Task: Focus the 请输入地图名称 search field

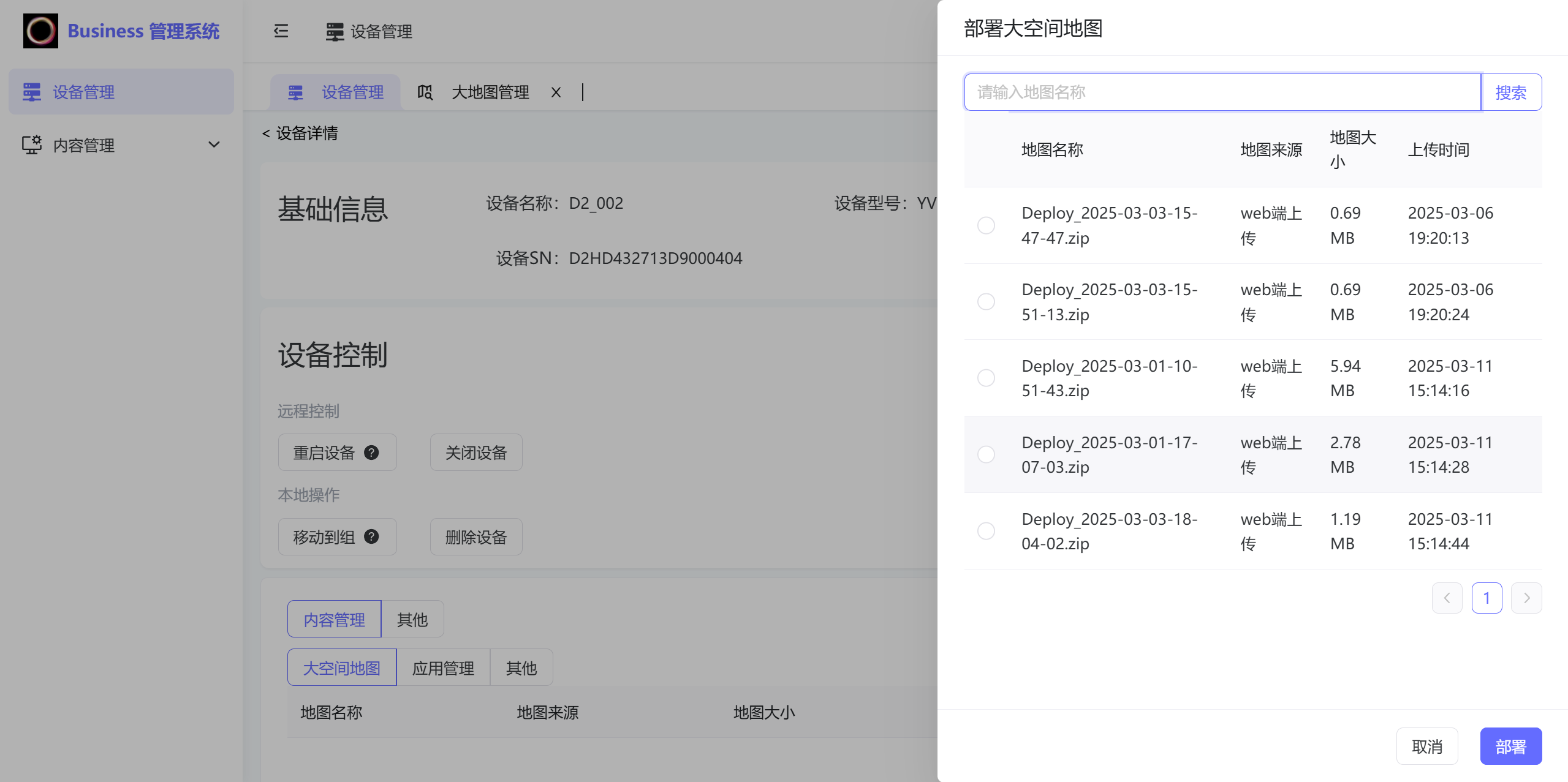Action: coord(1222,92)
